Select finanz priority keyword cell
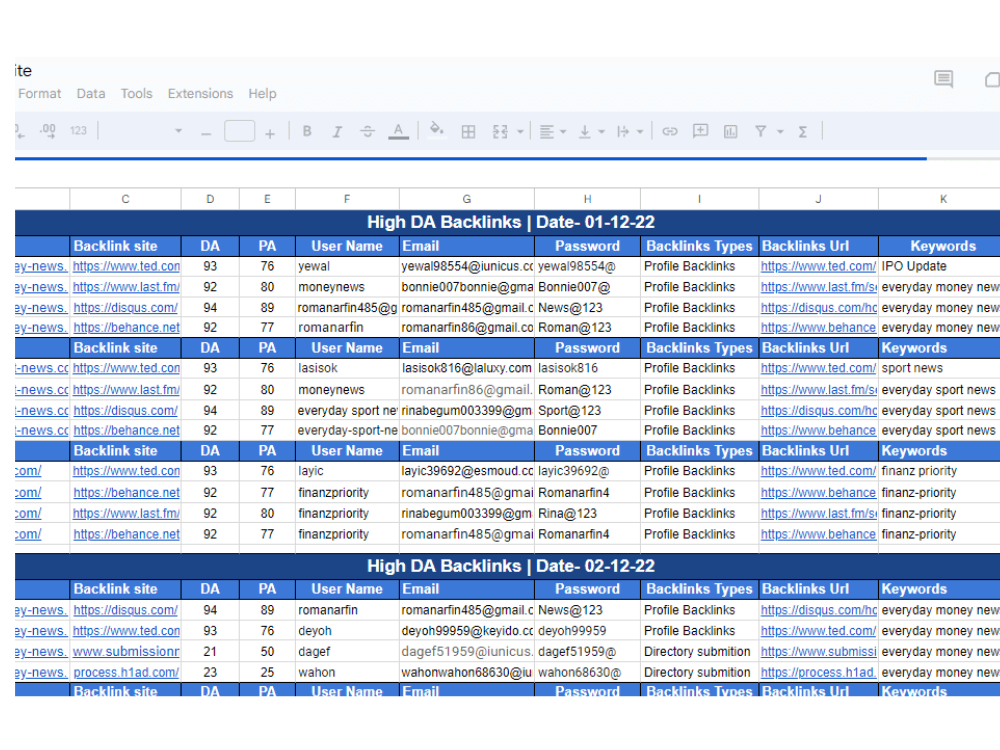The height and width of the screenshot is (750, 1000). (x=939, y=471)
